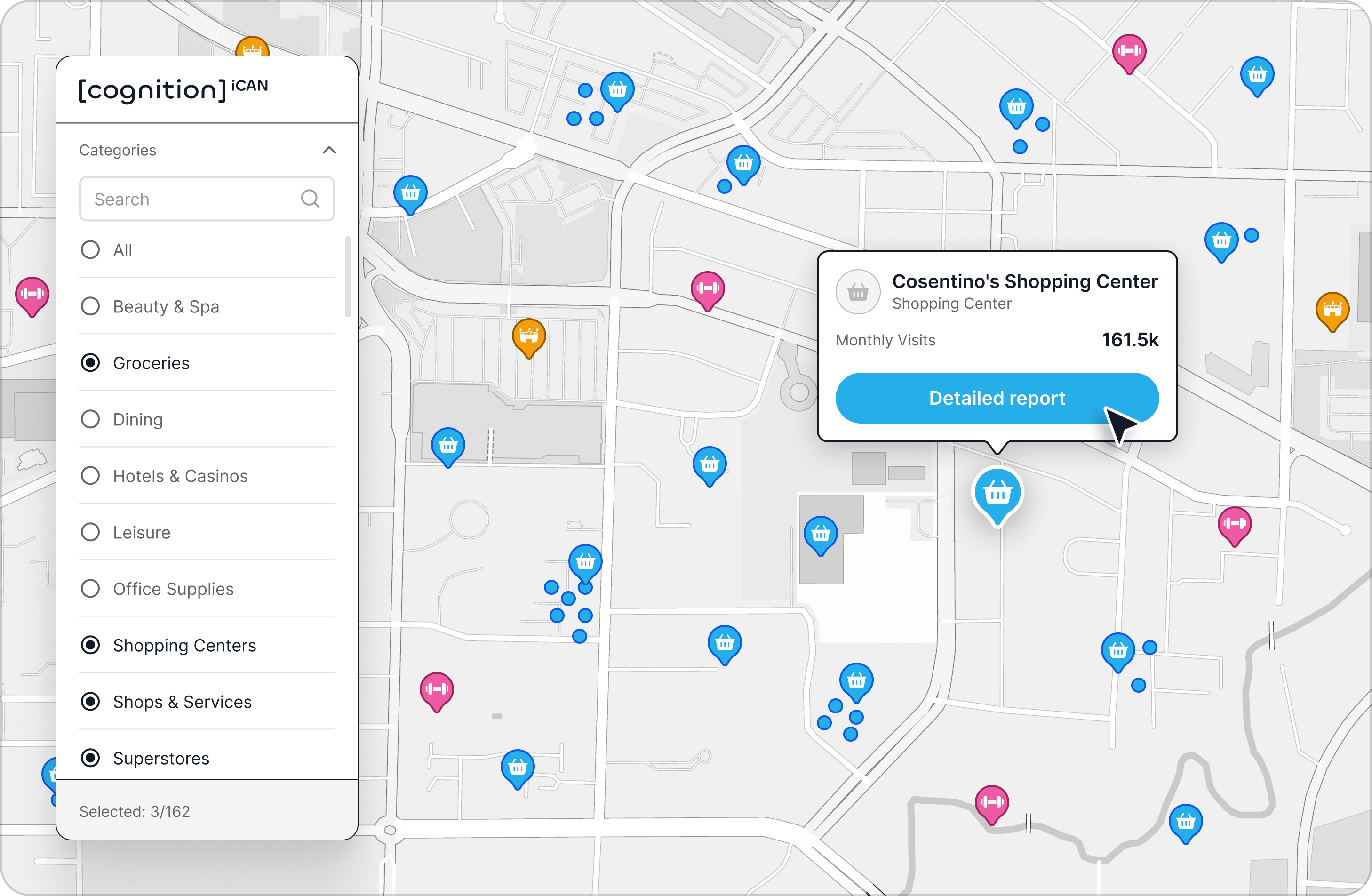The height and width of the screenshot is (896, 1372).
Task: Click the basket pin above the orange right-edge pin
Action: click(1221, 241)
